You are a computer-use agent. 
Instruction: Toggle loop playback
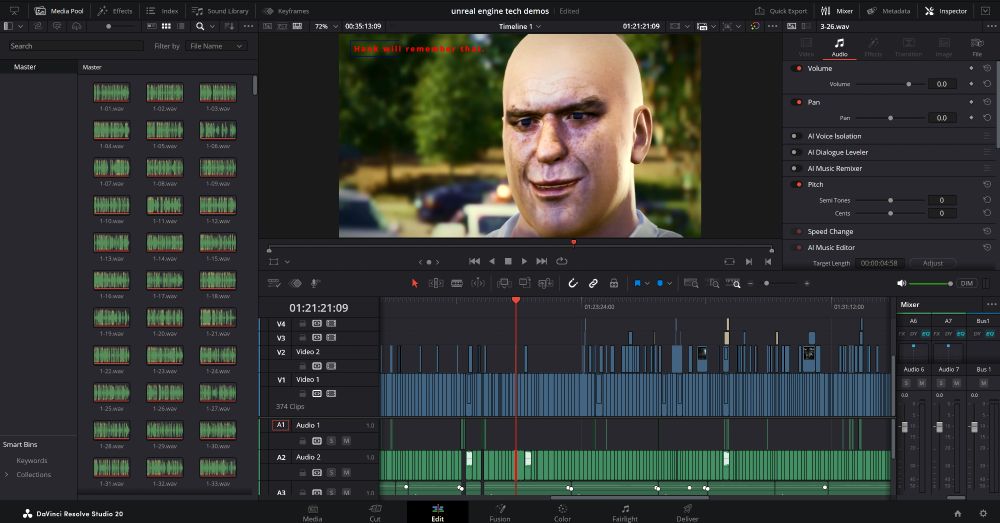(562, 262)
